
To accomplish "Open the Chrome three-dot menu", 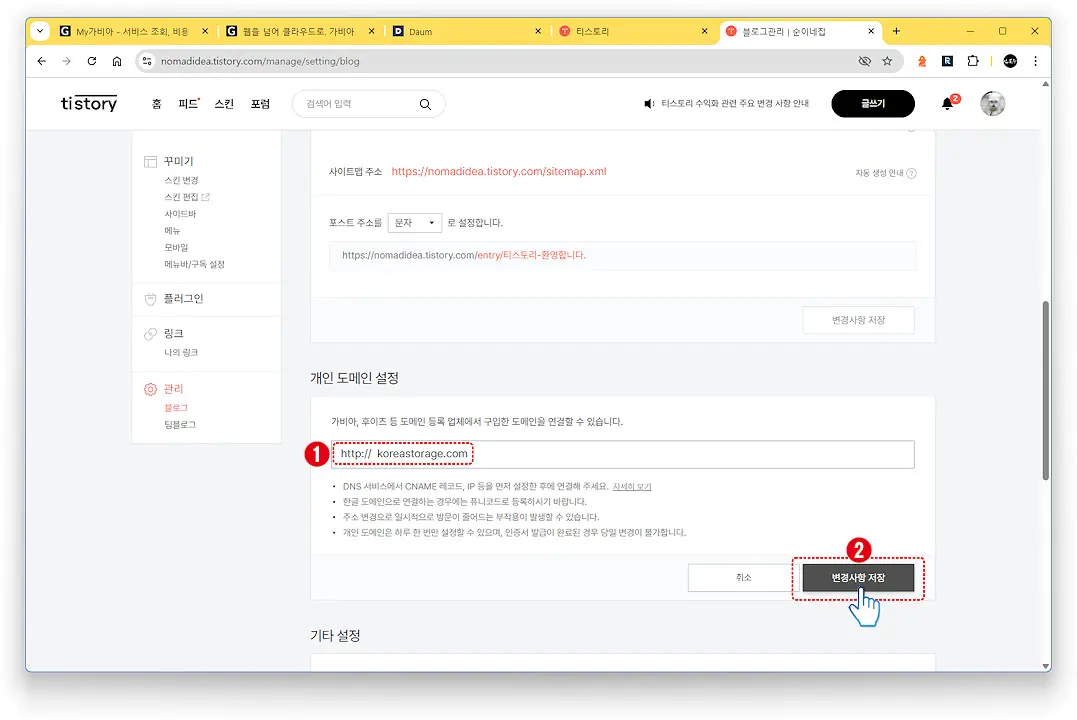I will point(1036,61).
